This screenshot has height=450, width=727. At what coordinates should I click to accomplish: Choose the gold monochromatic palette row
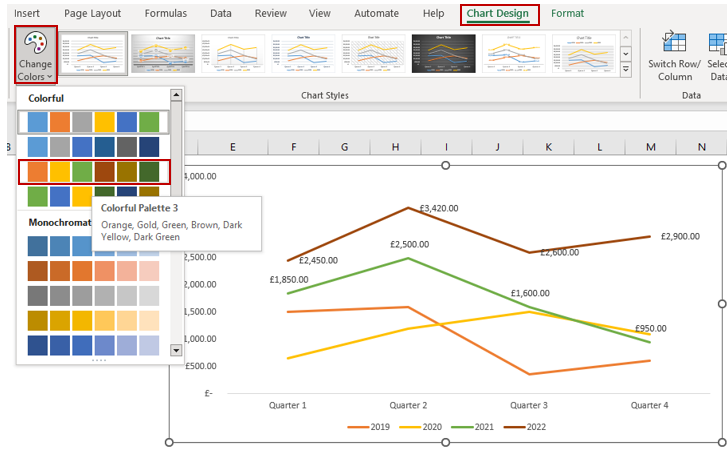click(93, 321)
